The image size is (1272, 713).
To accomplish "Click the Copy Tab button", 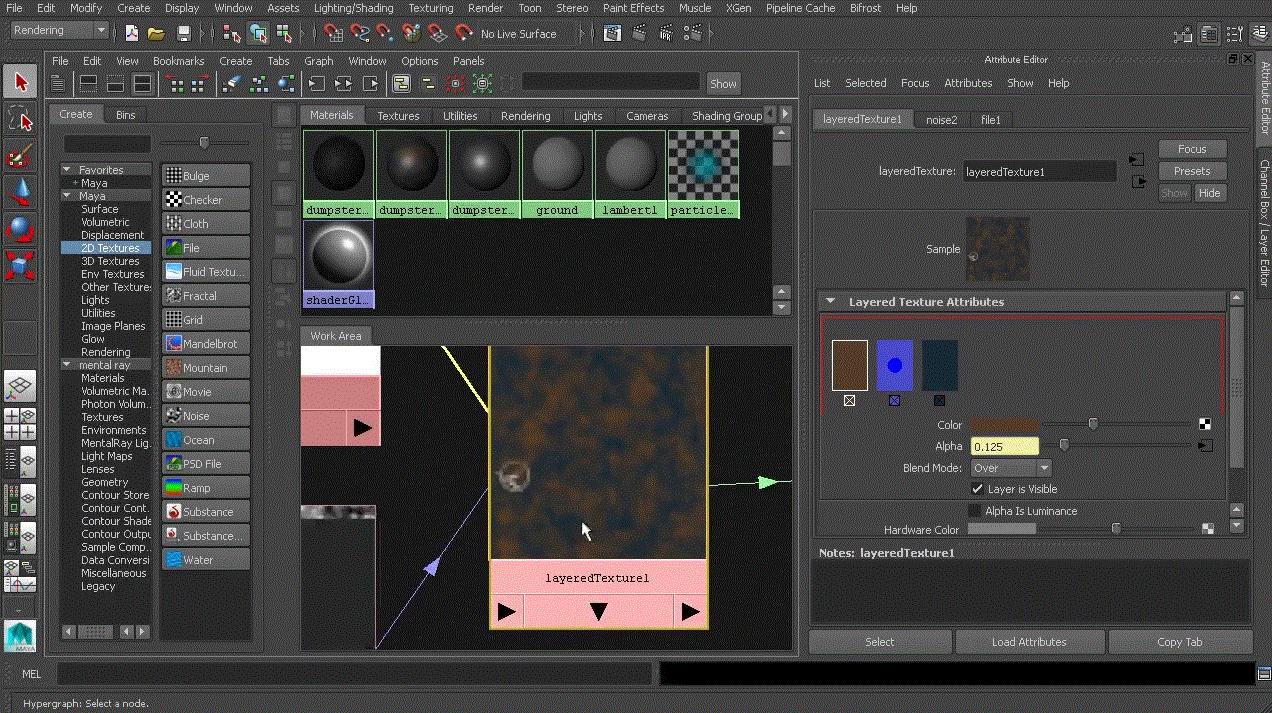I will point(1179,642).
